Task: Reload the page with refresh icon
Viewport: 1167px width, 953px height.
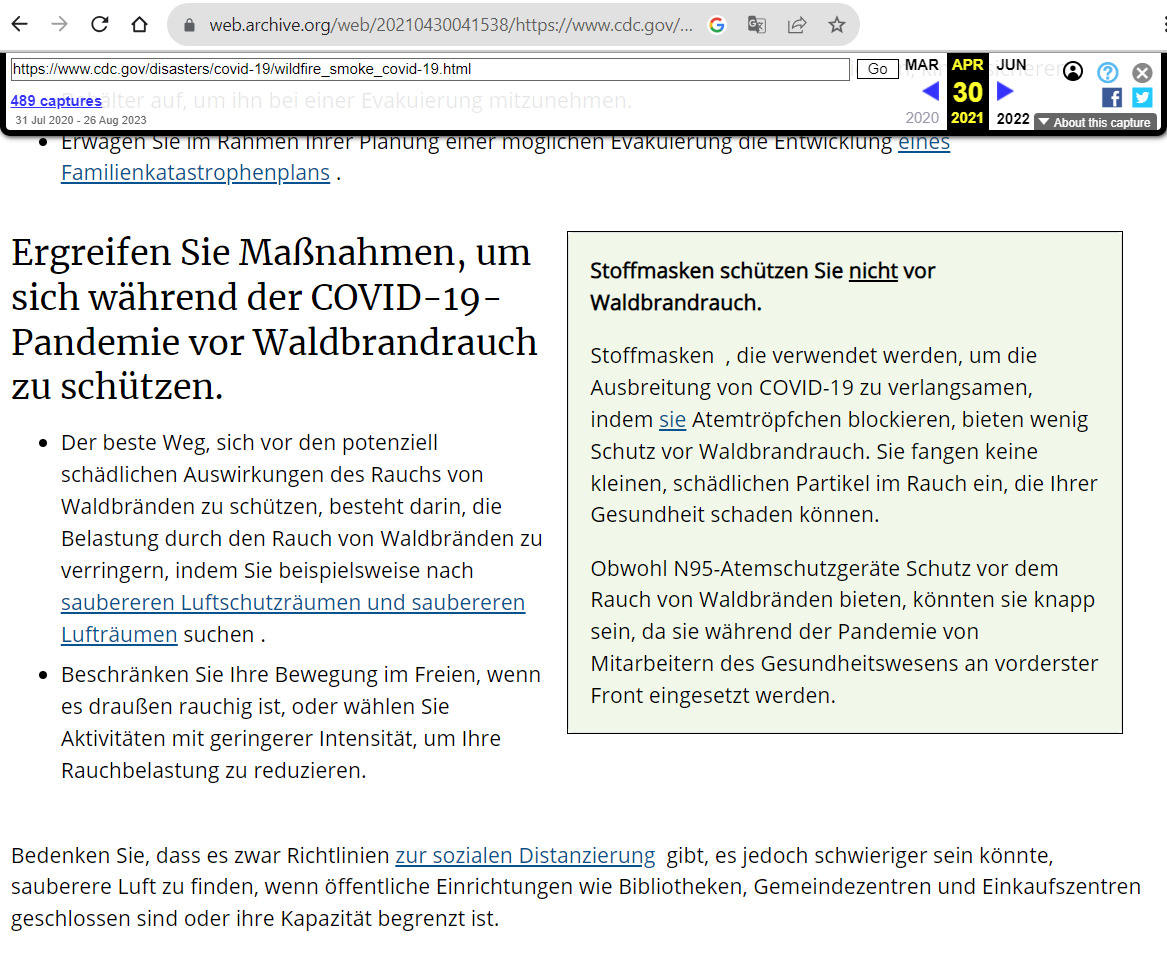Action: (100, 25)
